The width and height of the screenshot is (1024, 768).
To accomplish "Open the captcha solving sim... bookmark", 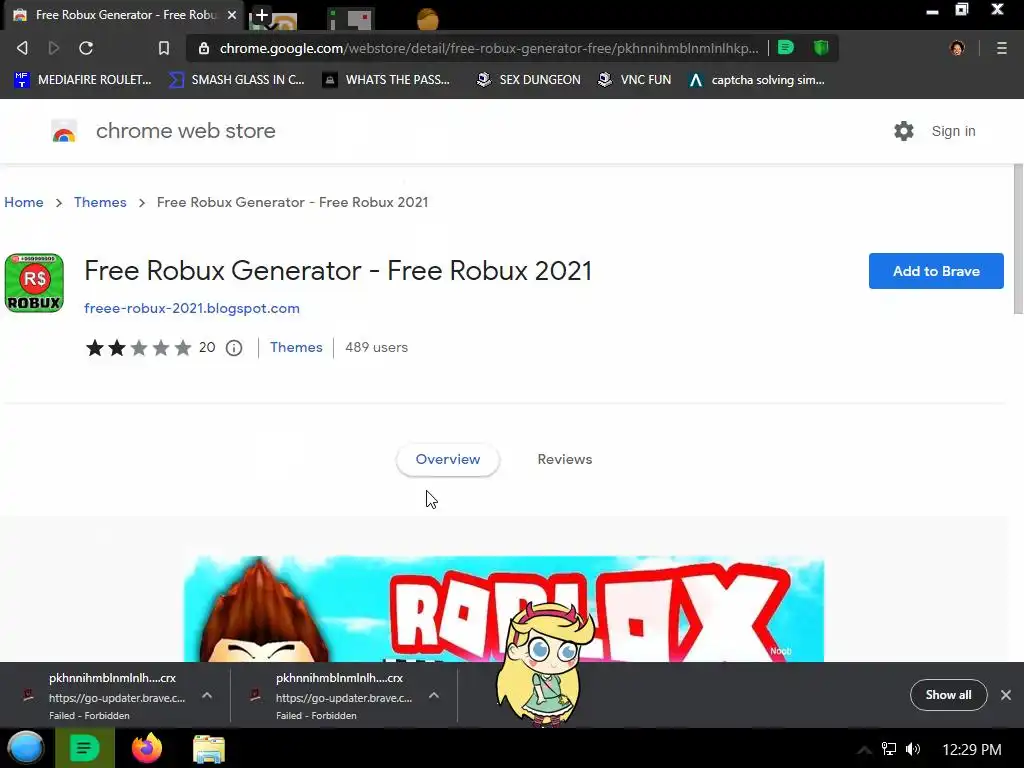I will click(x=757, y=80).
